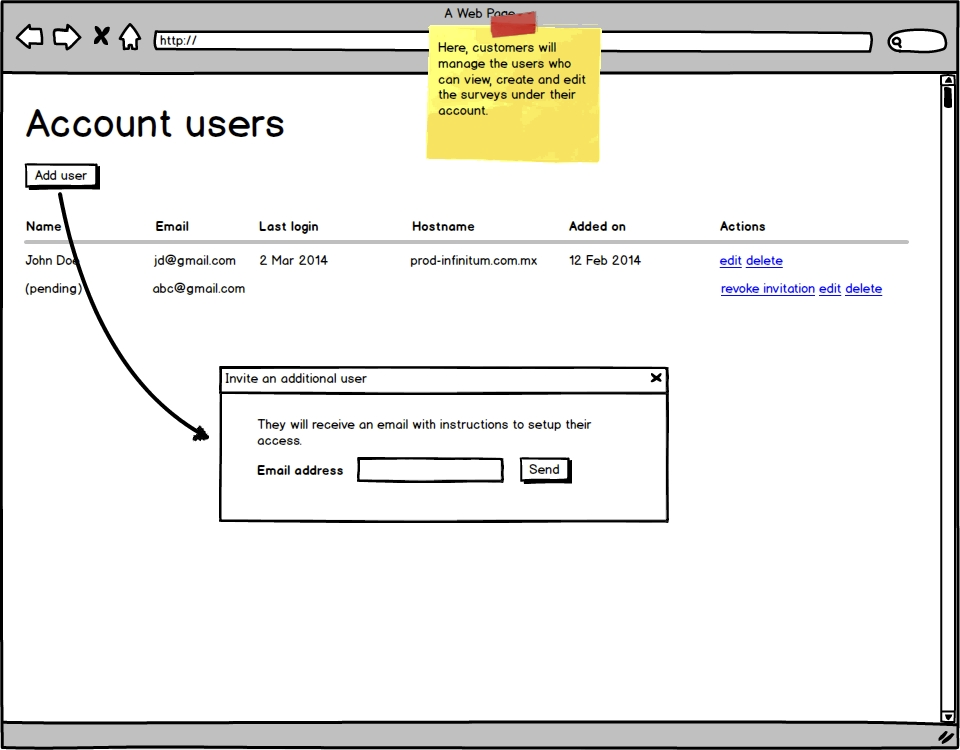Click the Account users heading

156,123
